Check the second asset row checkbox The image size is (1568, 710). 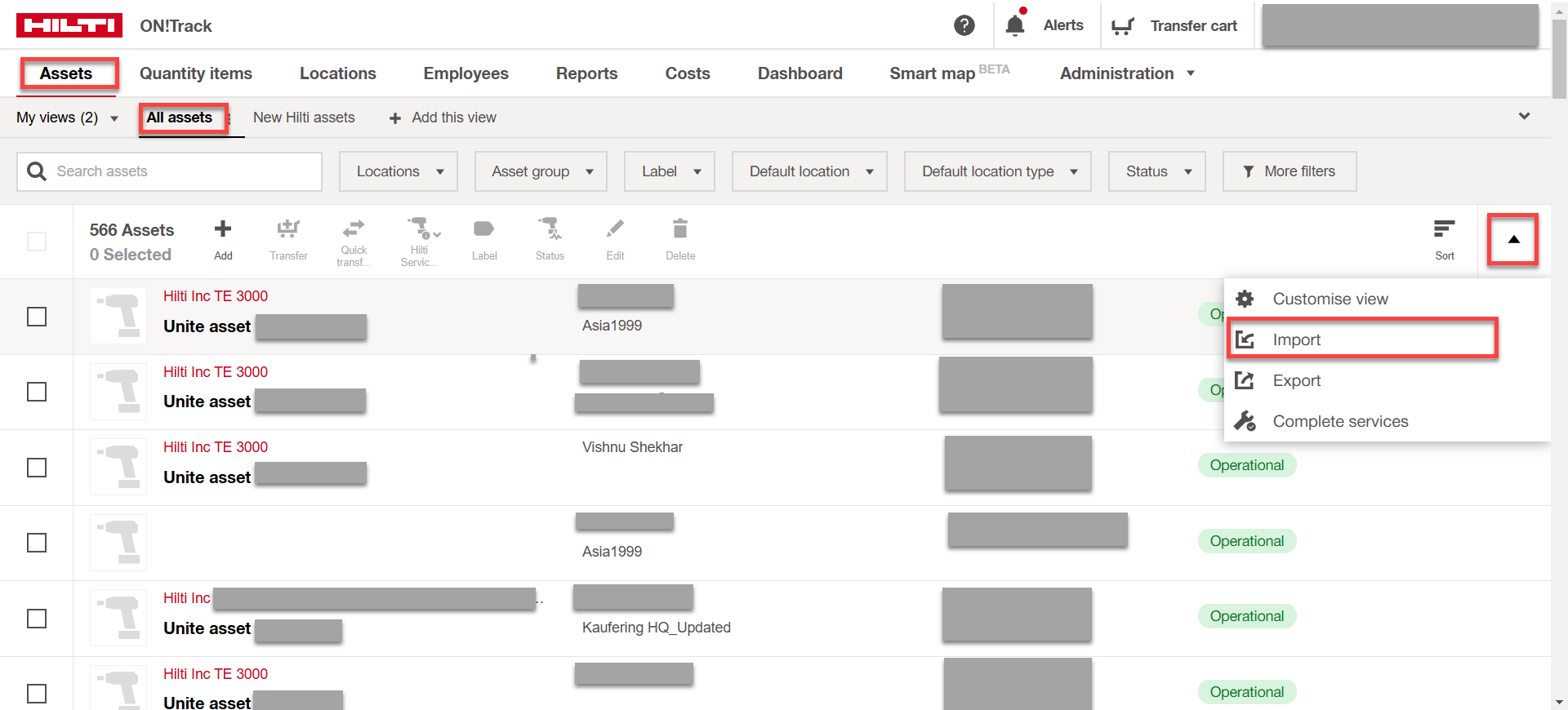(37, 392)
